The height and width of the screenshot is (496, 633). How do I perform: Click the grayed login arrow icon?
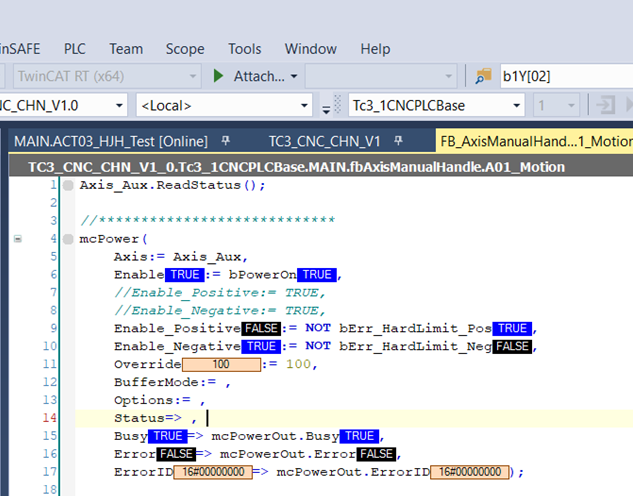606,105
